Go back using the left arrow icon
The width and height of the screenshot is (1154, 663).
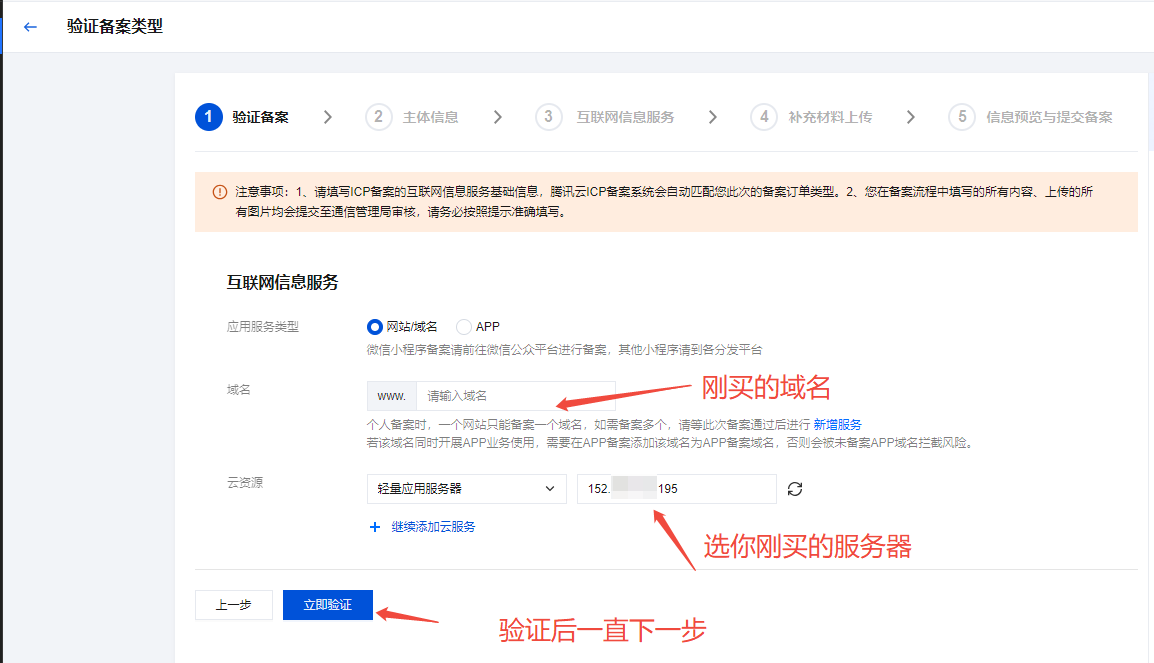coord(30,27)
